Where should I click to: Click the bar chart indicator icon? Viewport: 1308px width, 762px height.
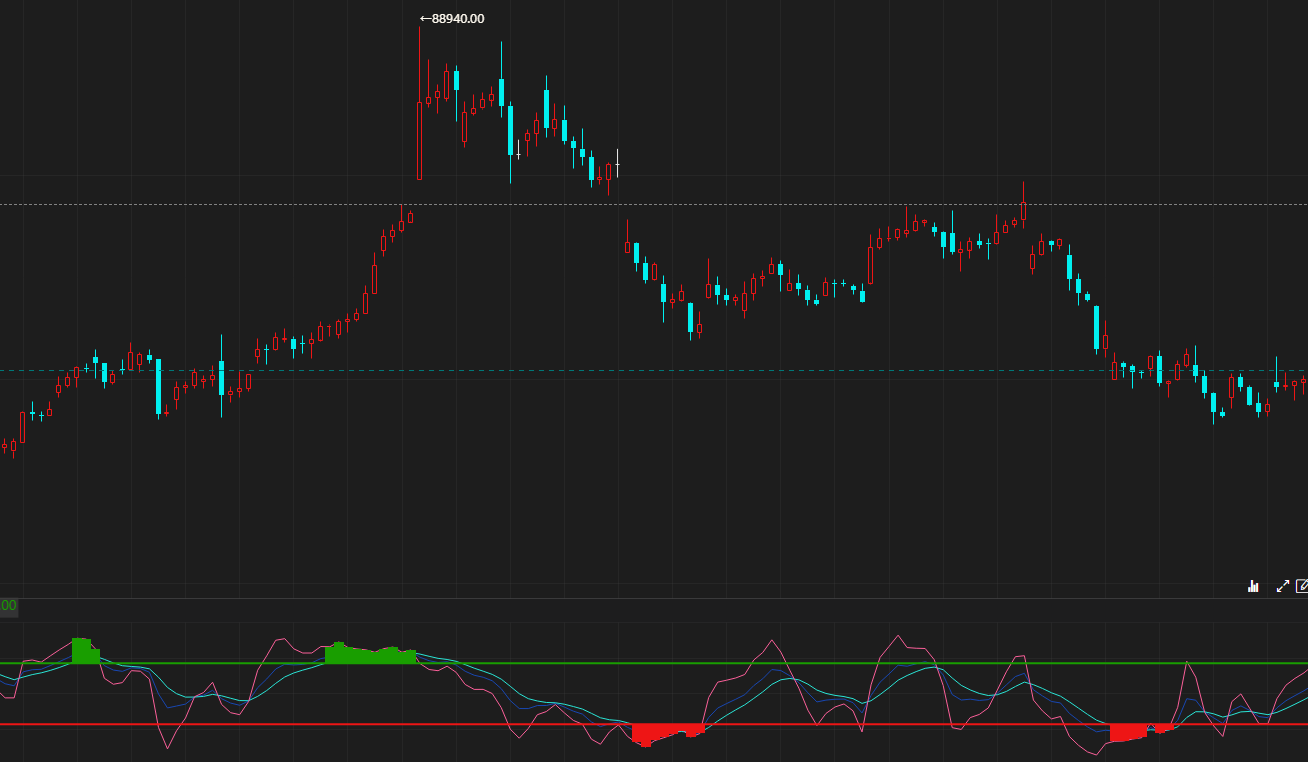1253,586
